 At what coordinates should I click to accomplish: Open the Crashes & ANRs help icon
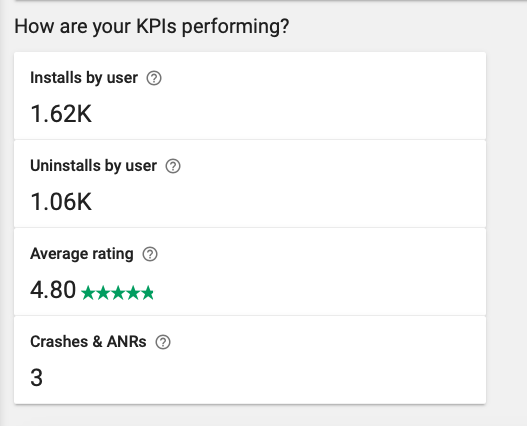coord(163,342)
